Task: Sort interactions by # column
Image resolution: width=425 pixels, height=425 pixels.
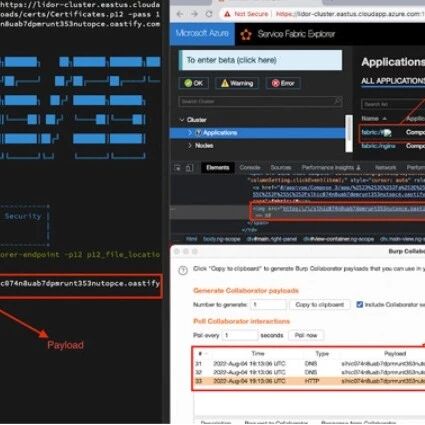Action: 200,354
